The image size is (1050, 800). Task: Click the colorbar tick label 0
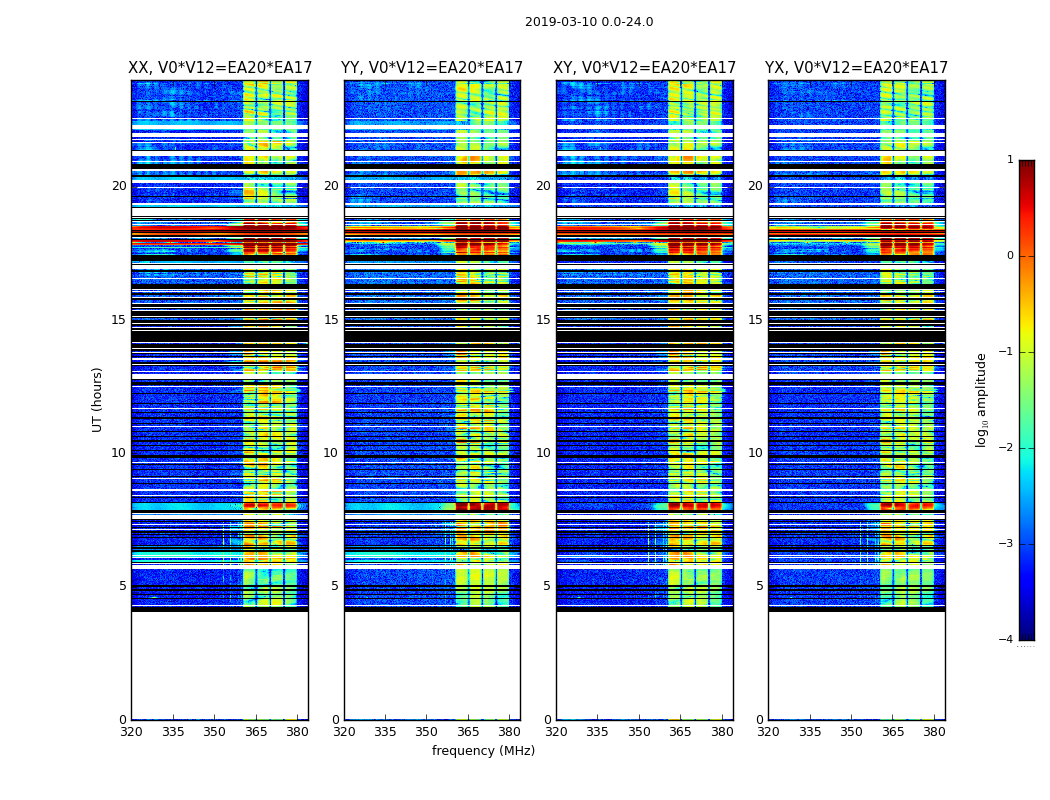click(1009, 256)
